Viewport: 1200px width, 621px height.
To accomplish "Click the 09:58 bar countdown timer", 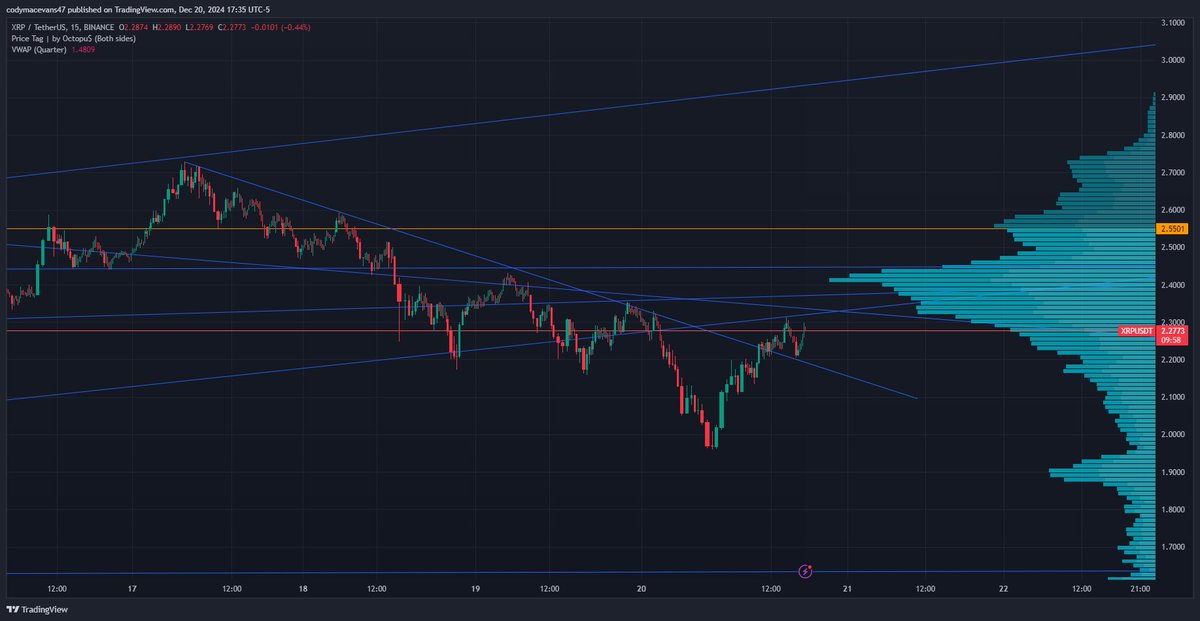I will [x=1169, y=340].
